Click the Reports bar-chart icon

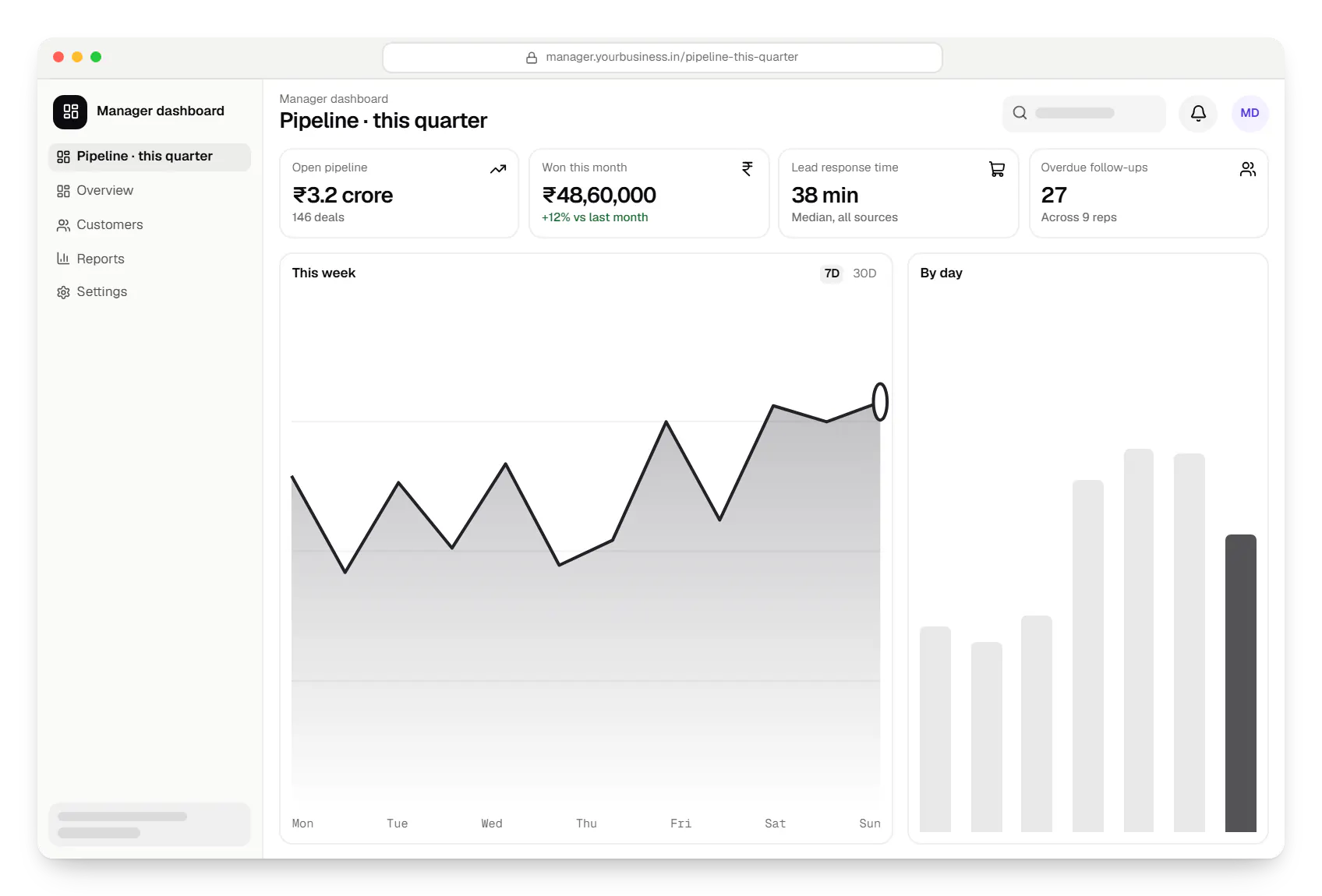click(63, 259)
